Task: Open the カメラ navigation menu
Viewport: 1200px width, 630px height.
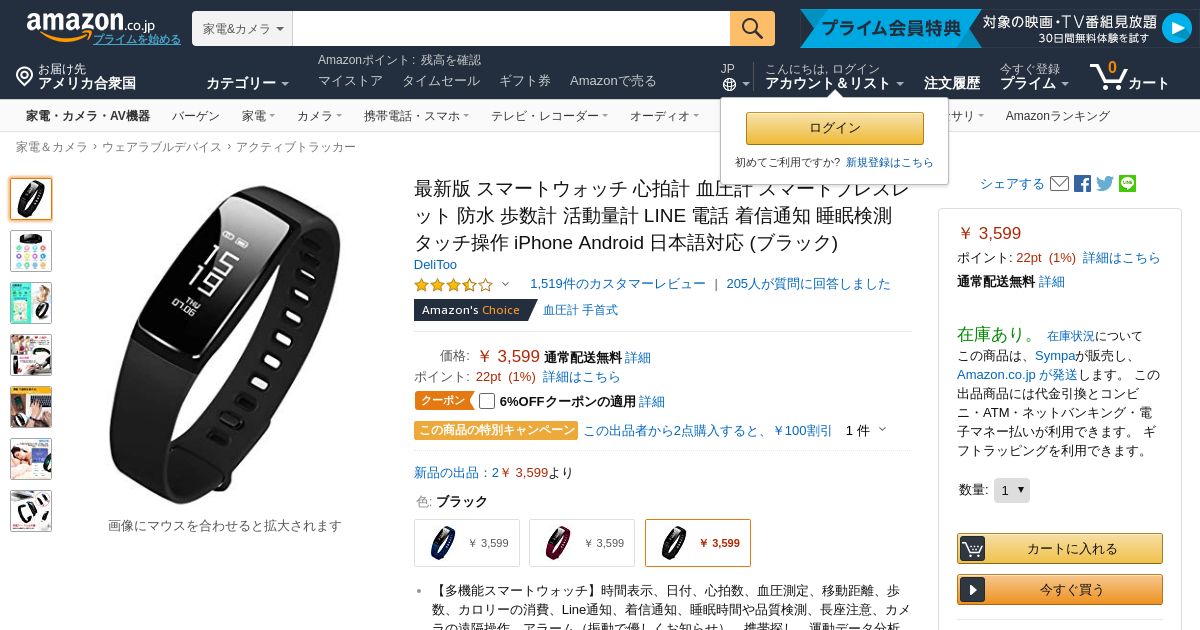Action: [x=319, y=116]
